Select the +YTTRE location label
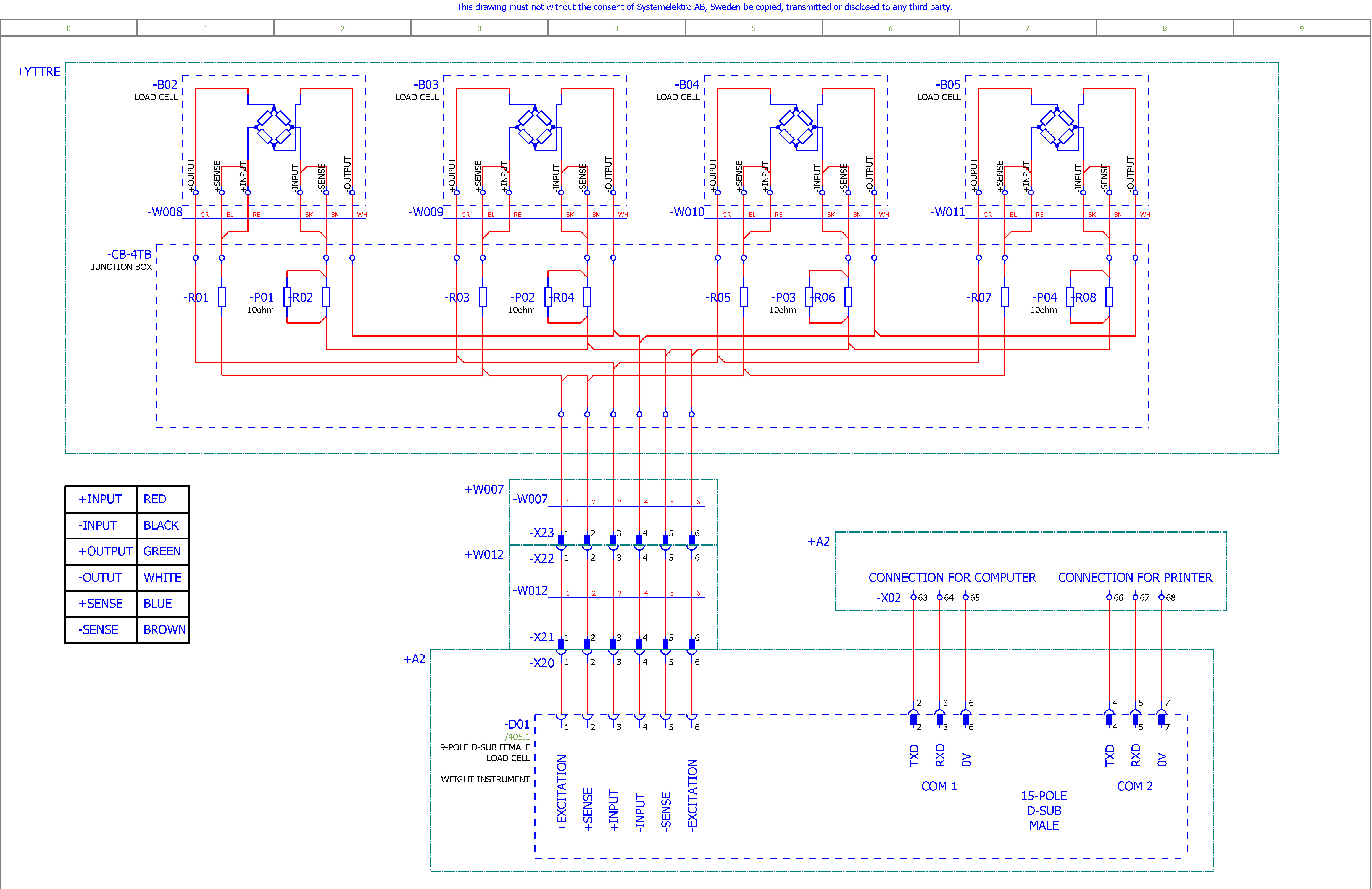Image resolution: width=1372 pixels, height=889 pixels. [38, 72]
